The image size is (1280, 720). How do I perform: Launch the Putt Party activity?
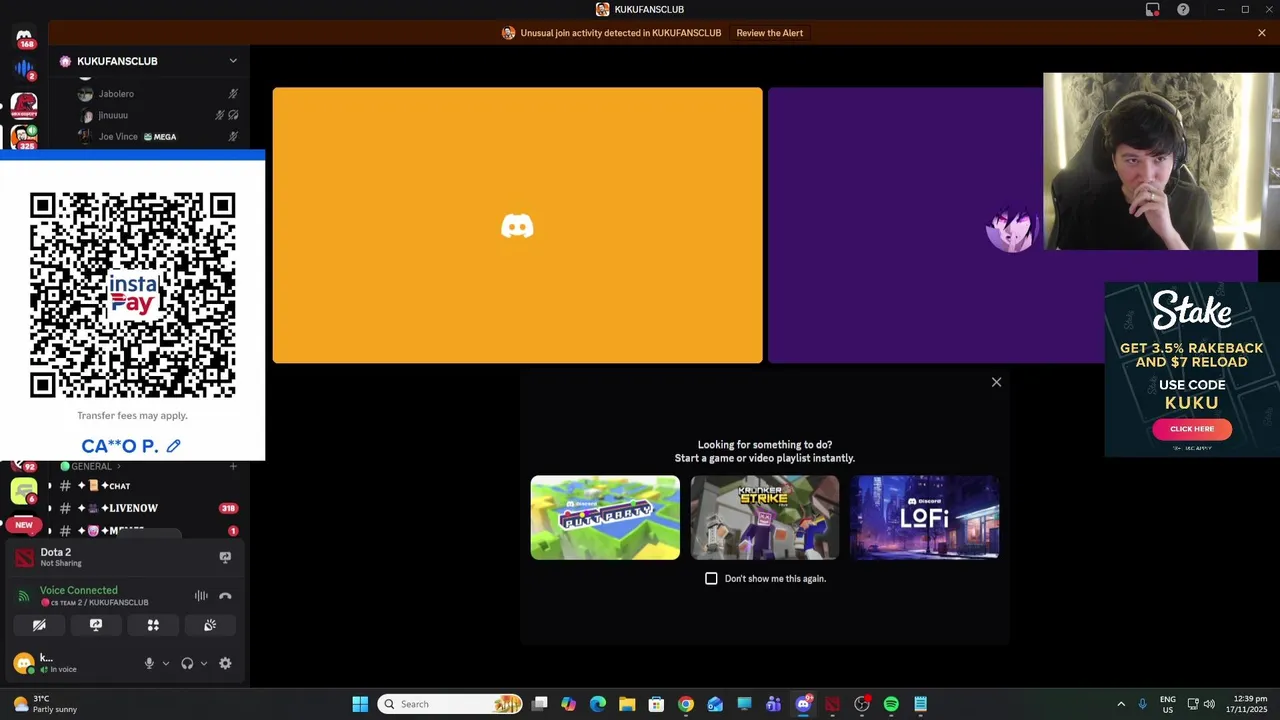605,517
